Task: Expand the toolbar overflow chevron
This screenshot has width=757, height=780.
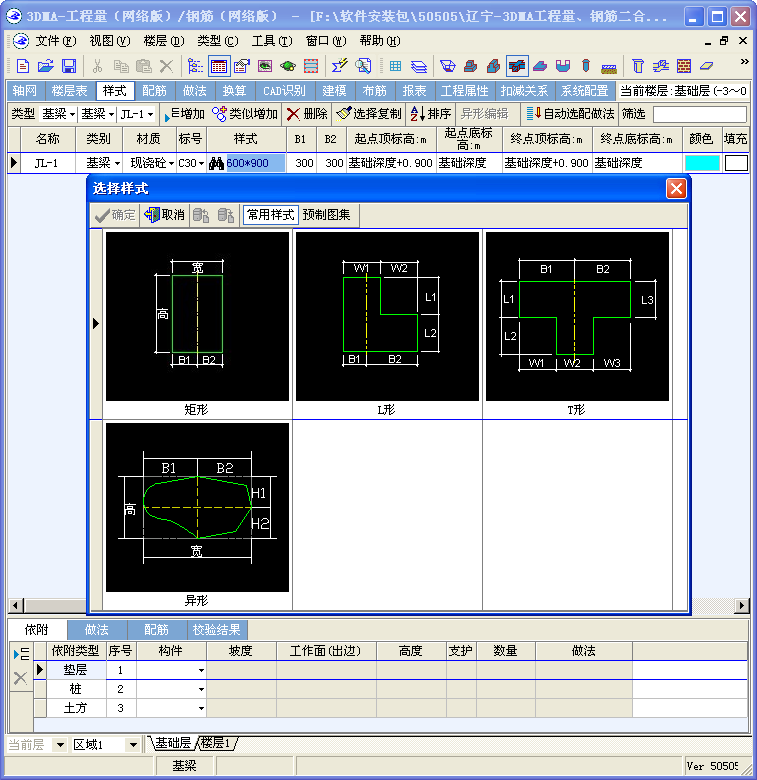Action: 745,62
